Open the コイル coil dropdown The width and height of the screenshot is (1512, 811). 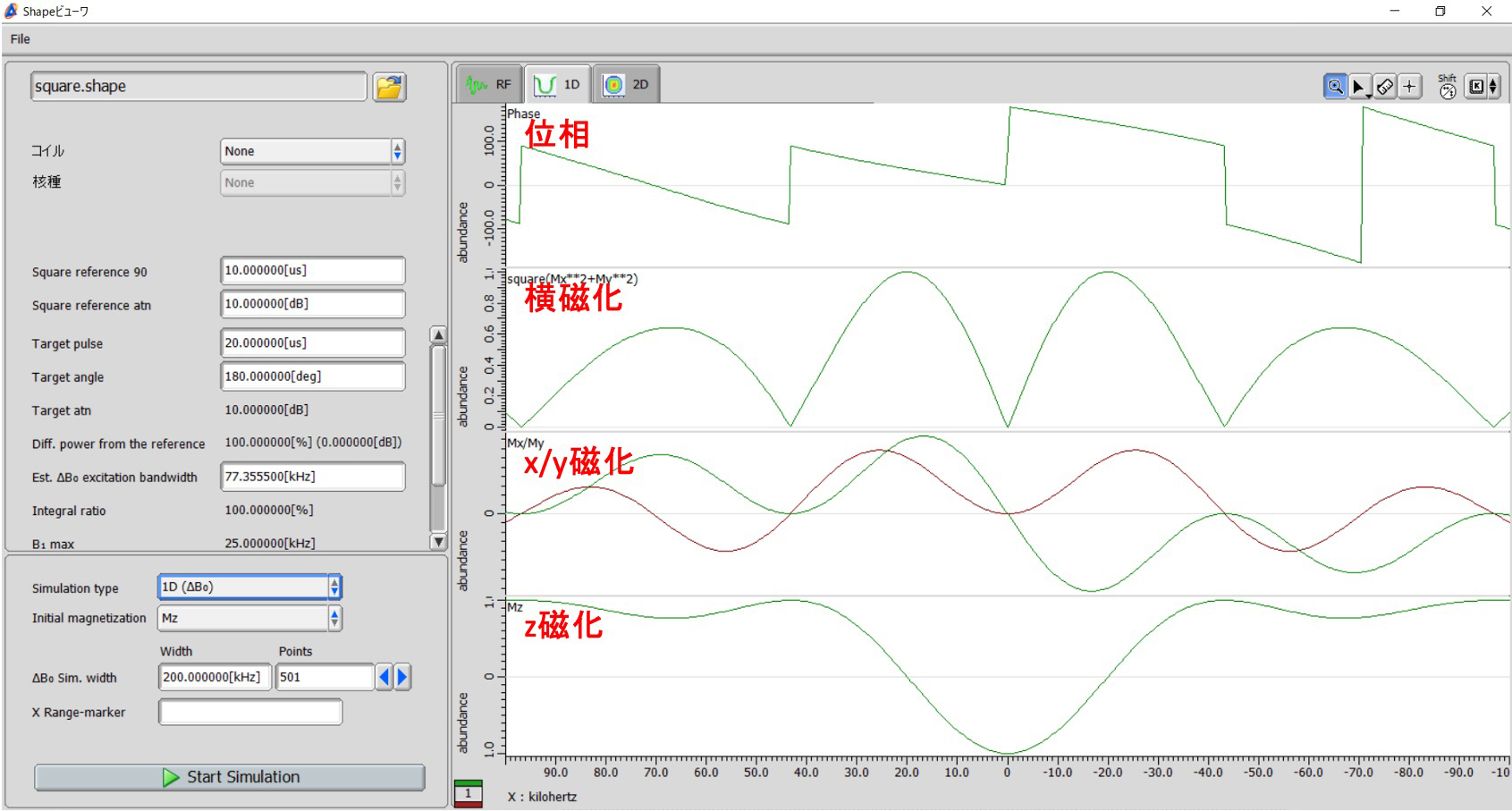click(312, 151)
